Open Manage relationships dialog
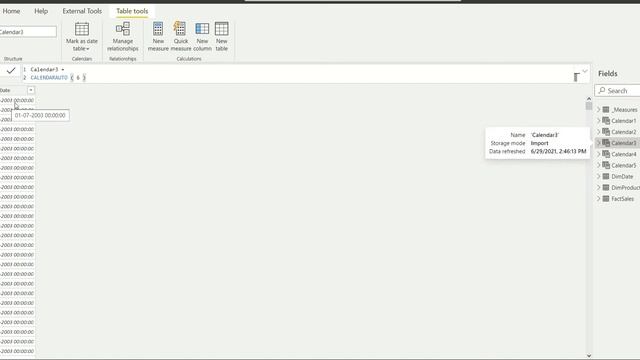Image resolution: width=640 pixels, height=360 pixels. click(122, 36)
